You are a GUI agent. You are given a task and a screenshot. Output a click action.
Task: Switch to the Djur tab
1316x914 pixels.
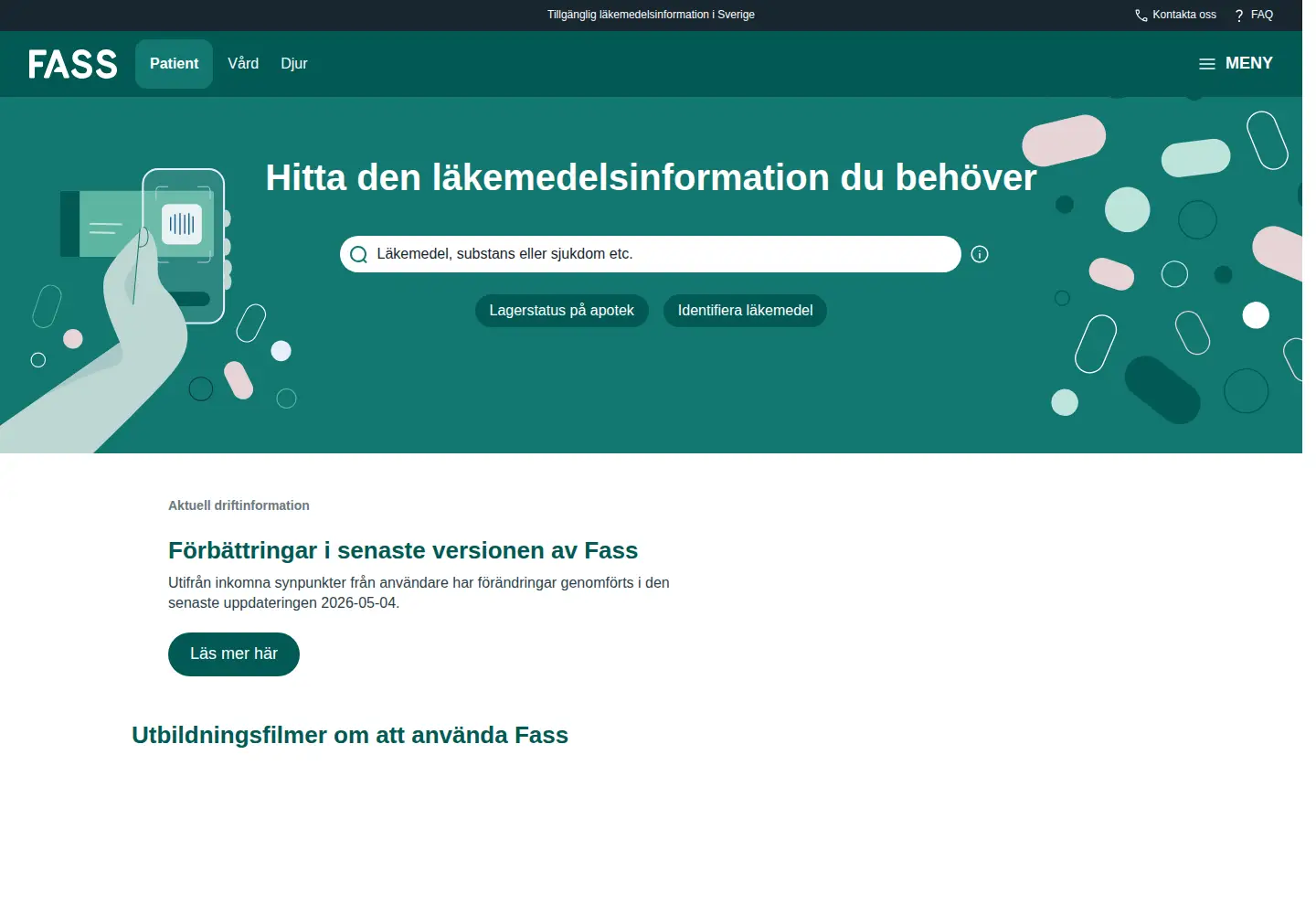294,64
